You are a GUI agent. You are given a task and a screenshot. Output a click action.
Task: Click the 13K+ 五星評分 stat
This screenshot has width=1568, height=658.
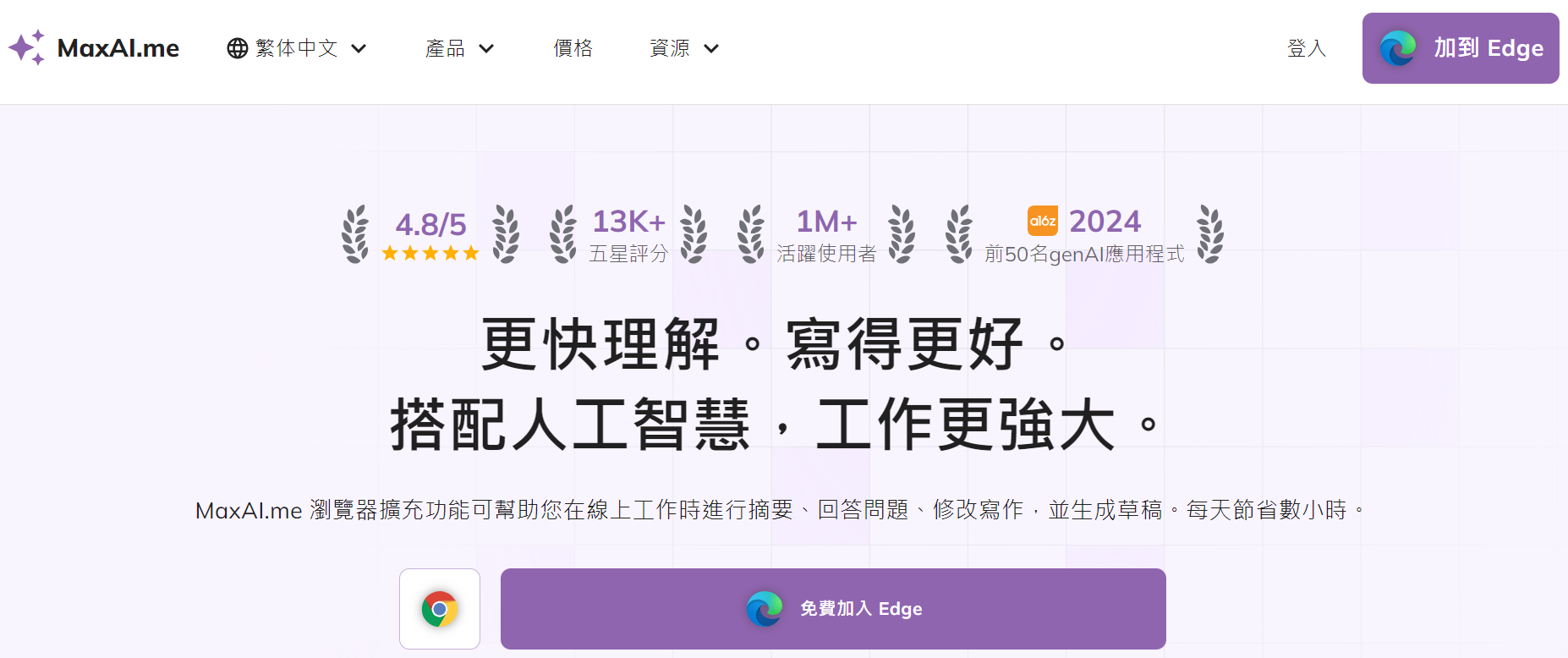coord(628,235)
